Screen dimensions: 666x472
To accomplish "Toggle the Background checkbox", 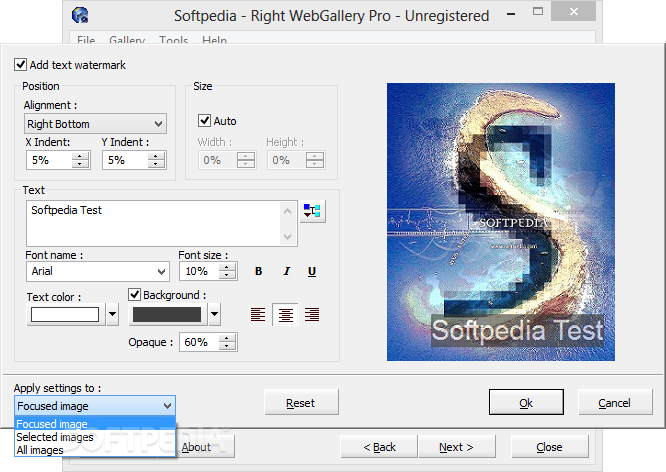I will tap(135, 294).
